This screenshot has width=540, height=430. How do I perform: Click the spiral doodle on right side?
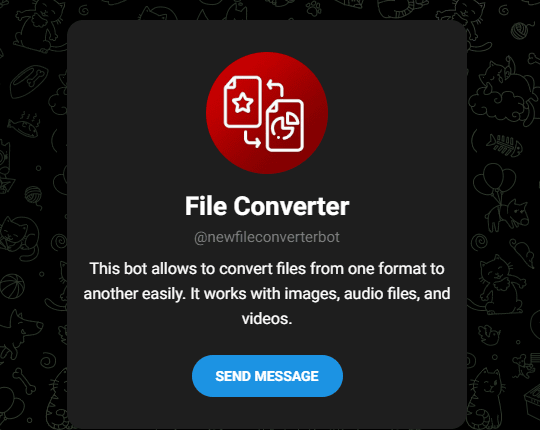pyautogui.click(x=479, y=241)
